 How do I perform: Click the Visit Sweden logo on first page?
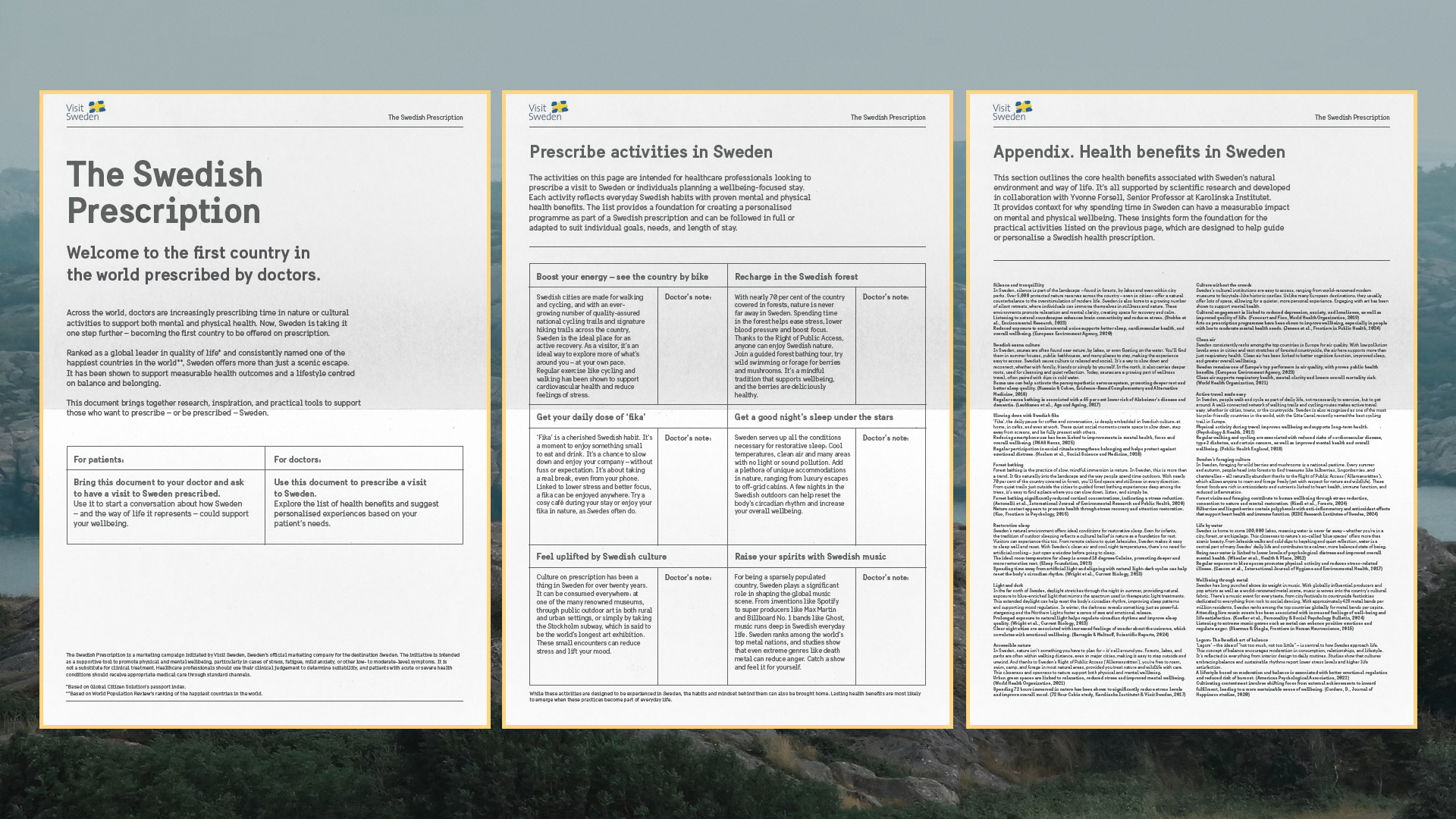point(85,111)
